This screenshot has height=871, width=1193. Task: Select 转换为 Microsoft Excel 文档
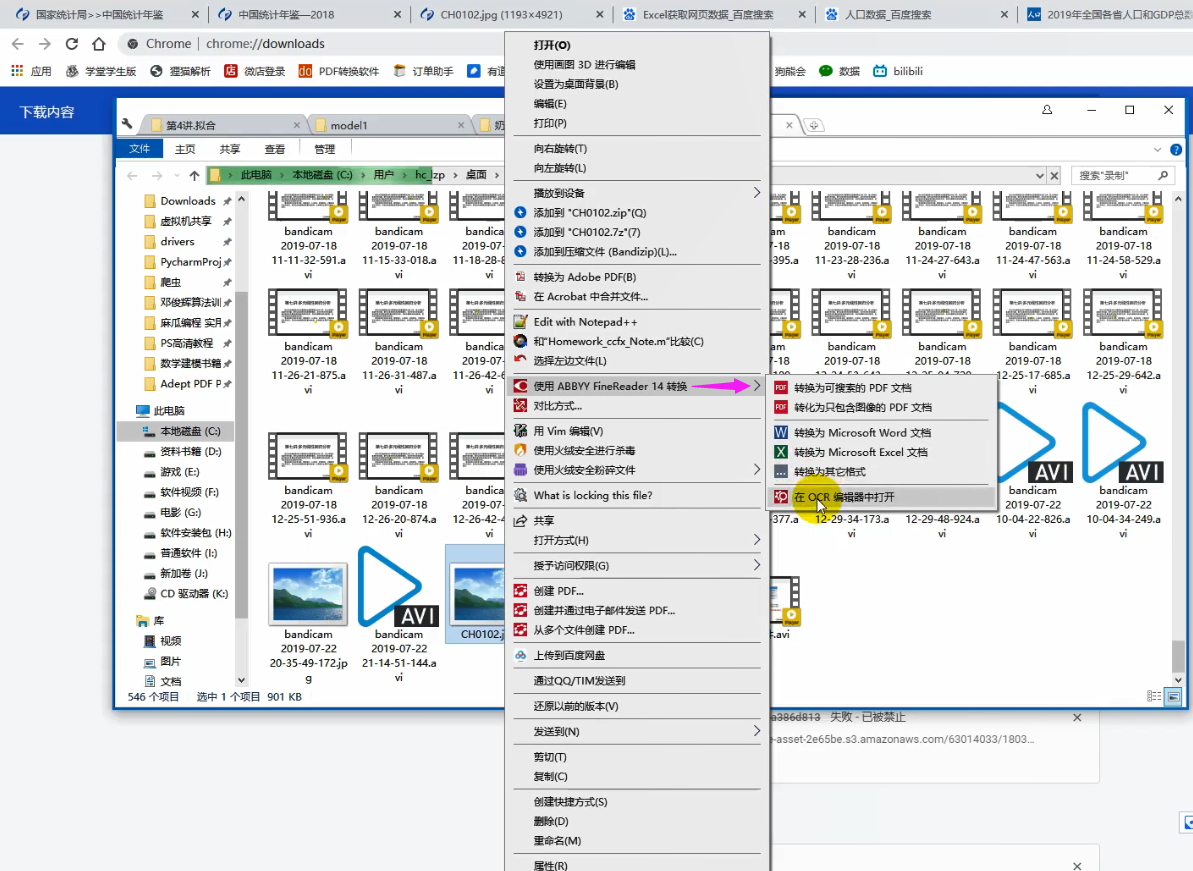[x=861, y=452]
